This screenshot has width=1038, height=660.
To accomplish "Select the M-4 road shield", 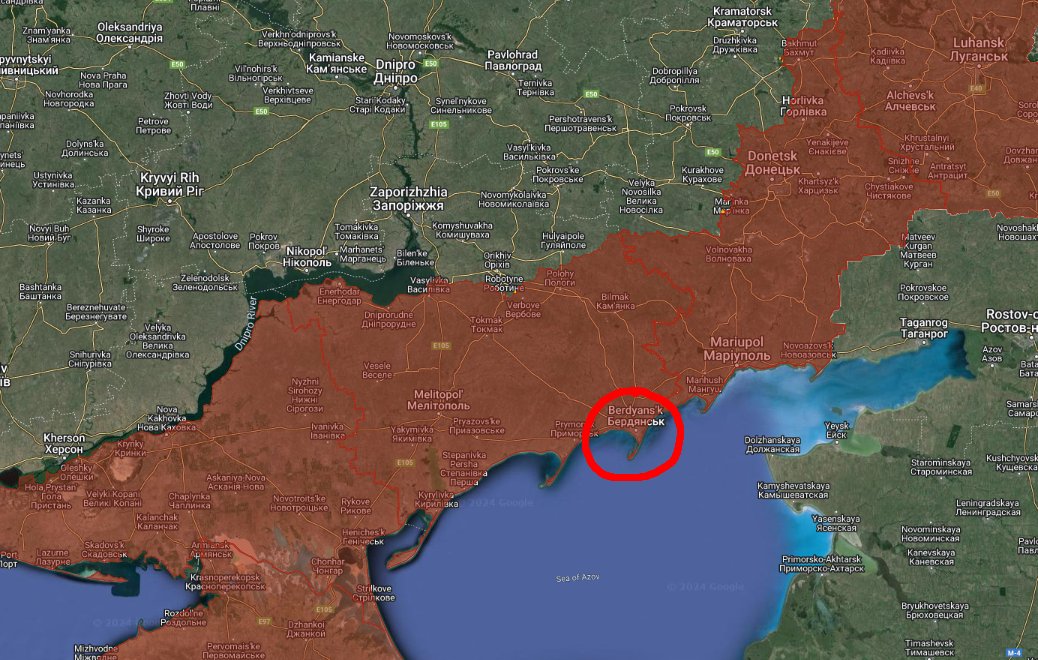I will [x=1013, y=653].
